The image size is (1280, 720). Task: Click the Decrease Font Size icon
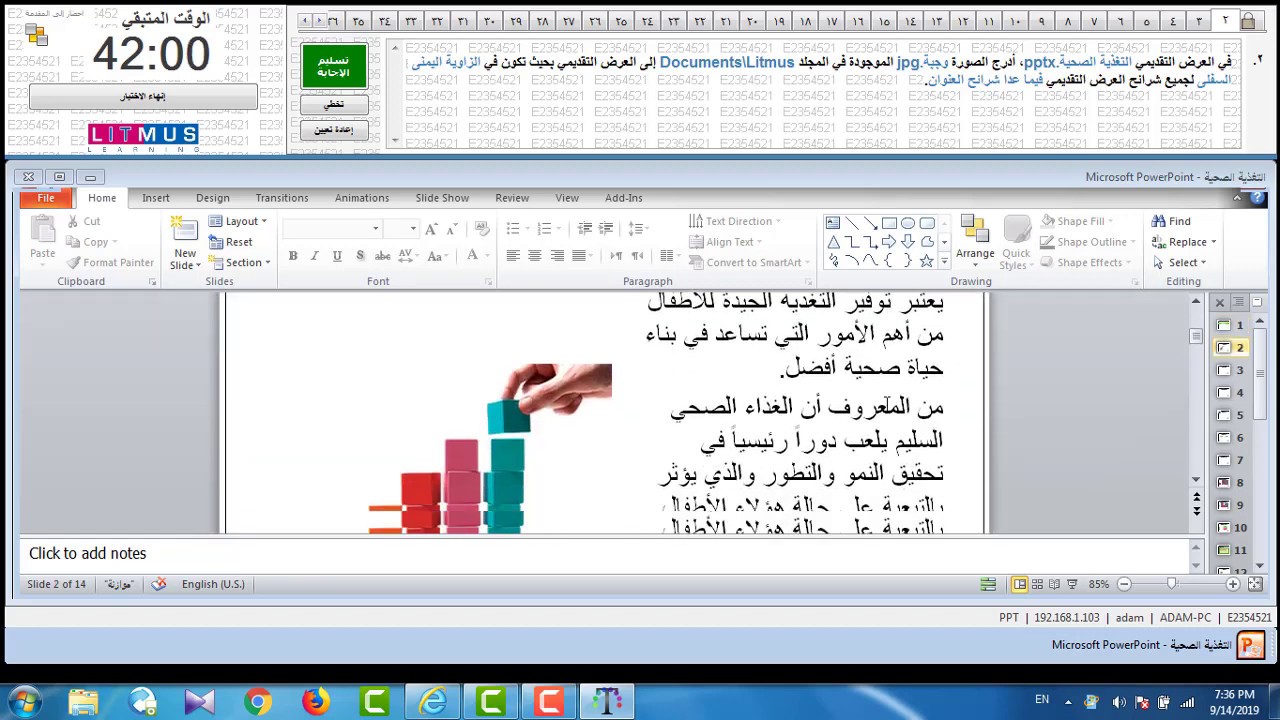click(452, 229)
